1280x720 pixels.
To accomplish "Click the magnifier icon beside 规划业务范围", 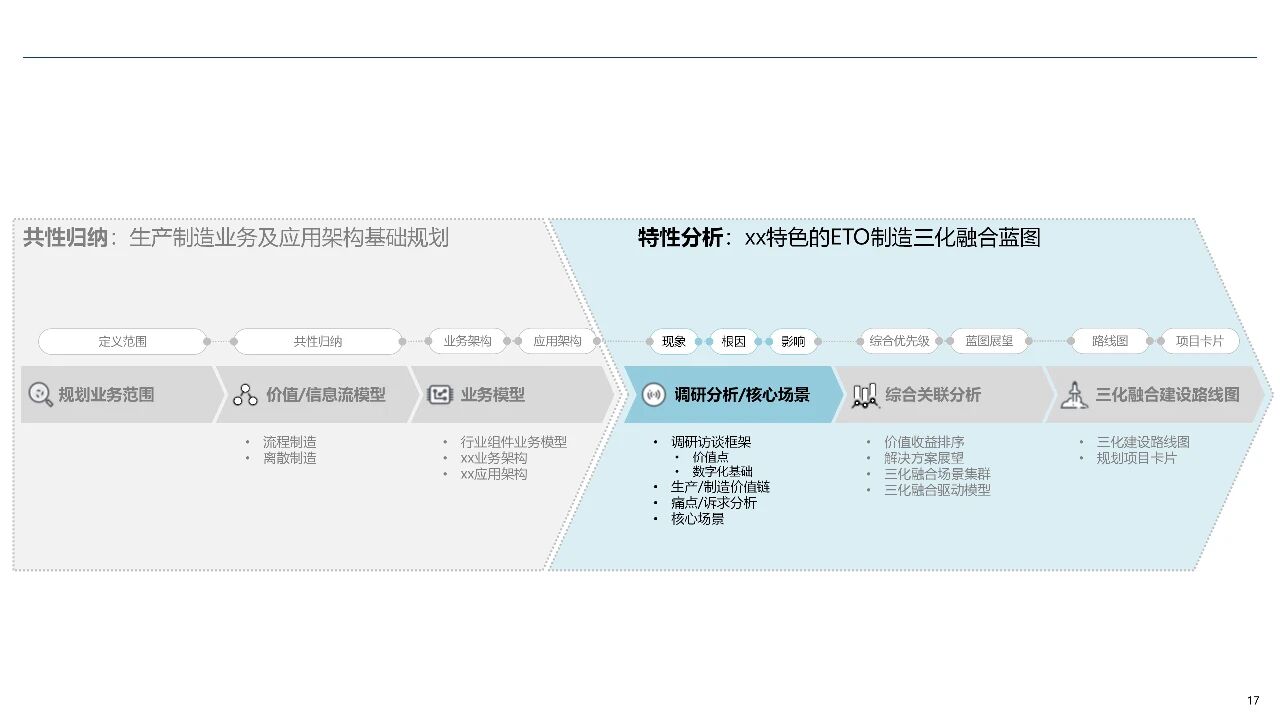I will (x=40, y=395).
